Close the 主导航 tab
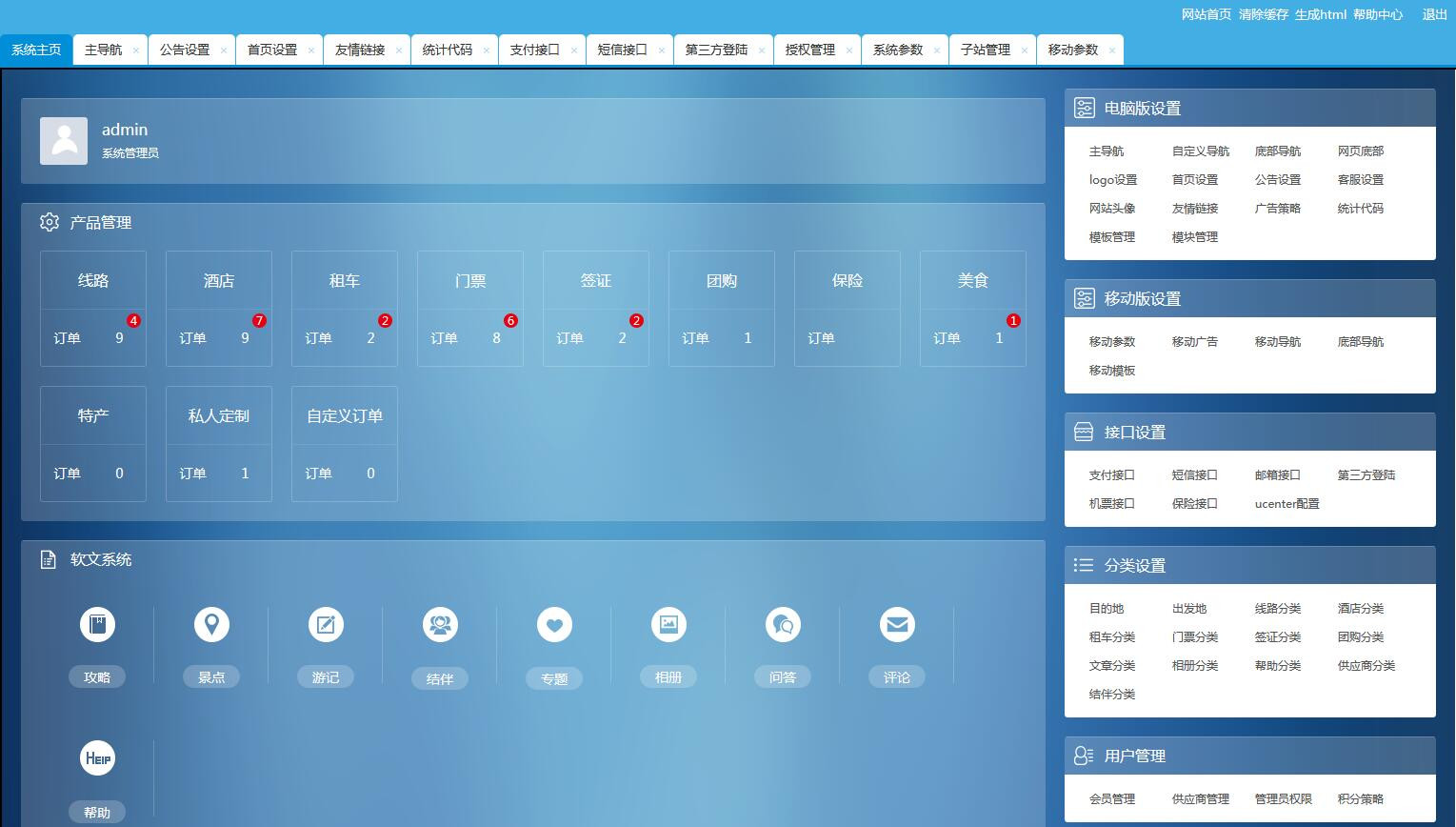Viewport: 1456px width, 827px height. [x=136, y=50]
